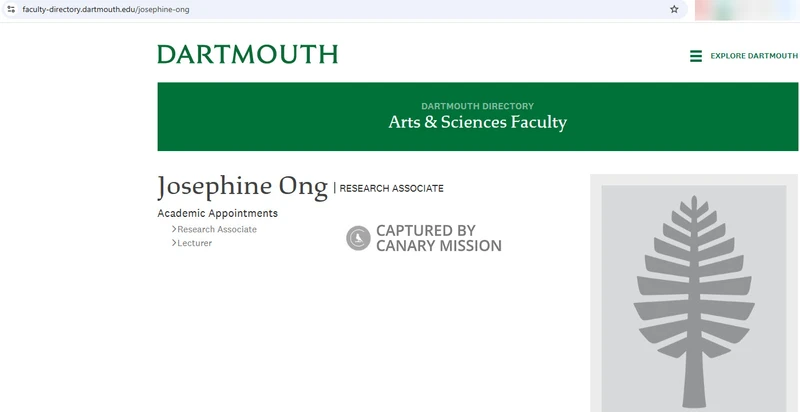
Task: Click the Canary Mission bird logo icon
Action: pos(358,238)
